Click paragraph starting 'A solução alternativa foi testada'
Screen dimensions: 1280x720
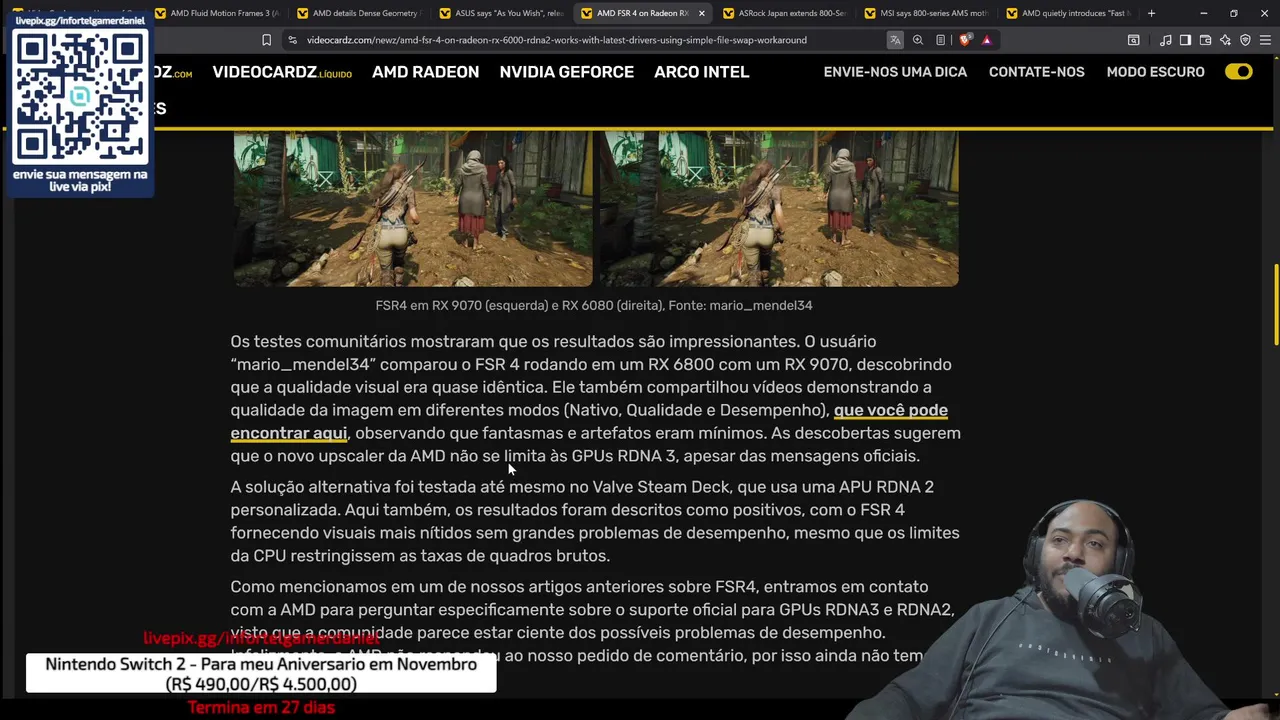click(595, 521)
